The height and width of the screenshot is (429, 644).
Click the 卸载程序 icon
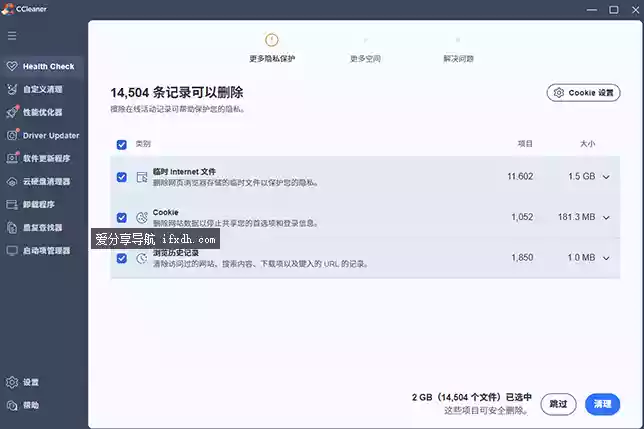pyautogui.click(x=12, y=204)
